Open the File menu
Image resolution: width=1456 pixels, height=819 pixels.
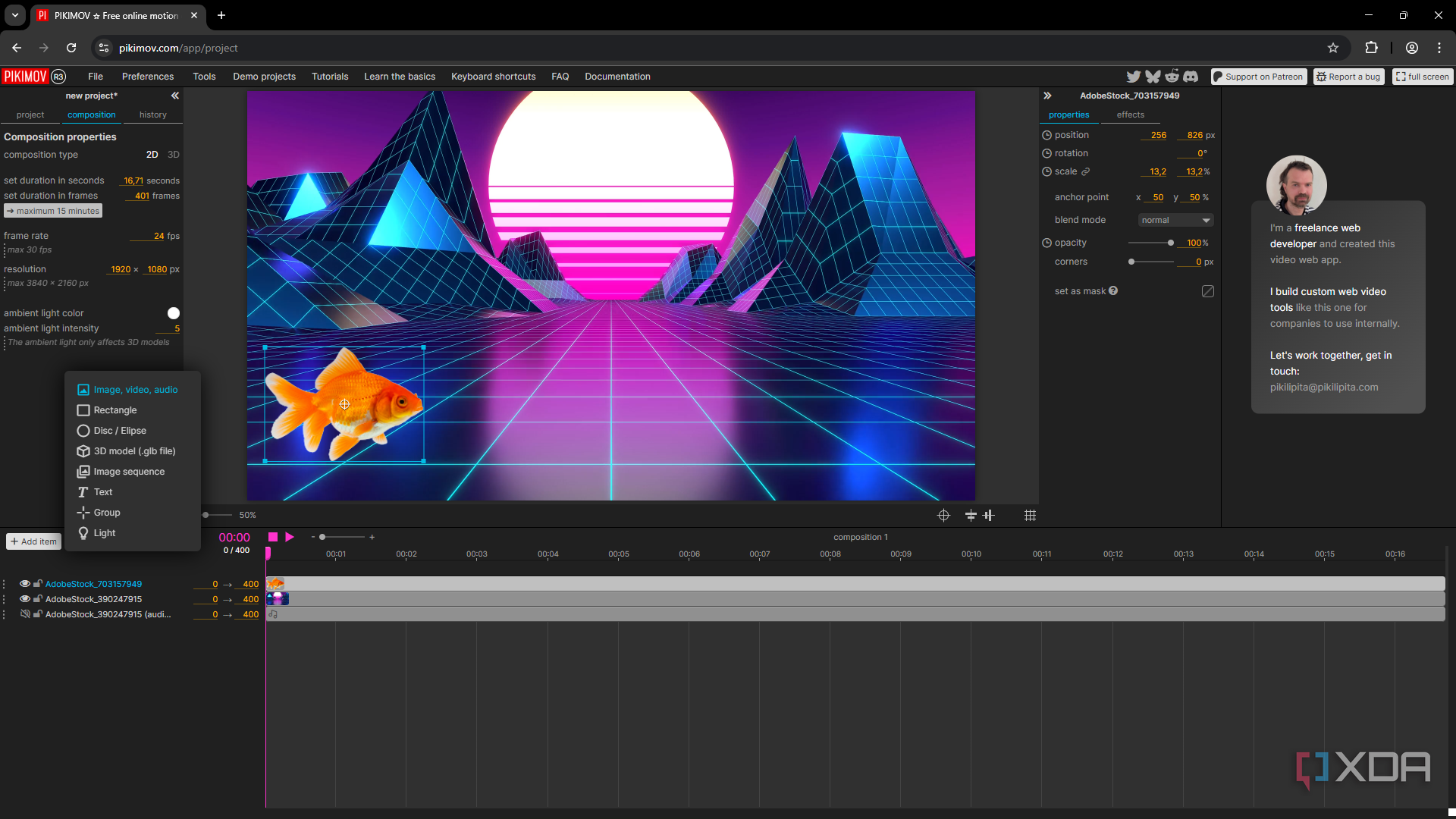coord(96,77)
